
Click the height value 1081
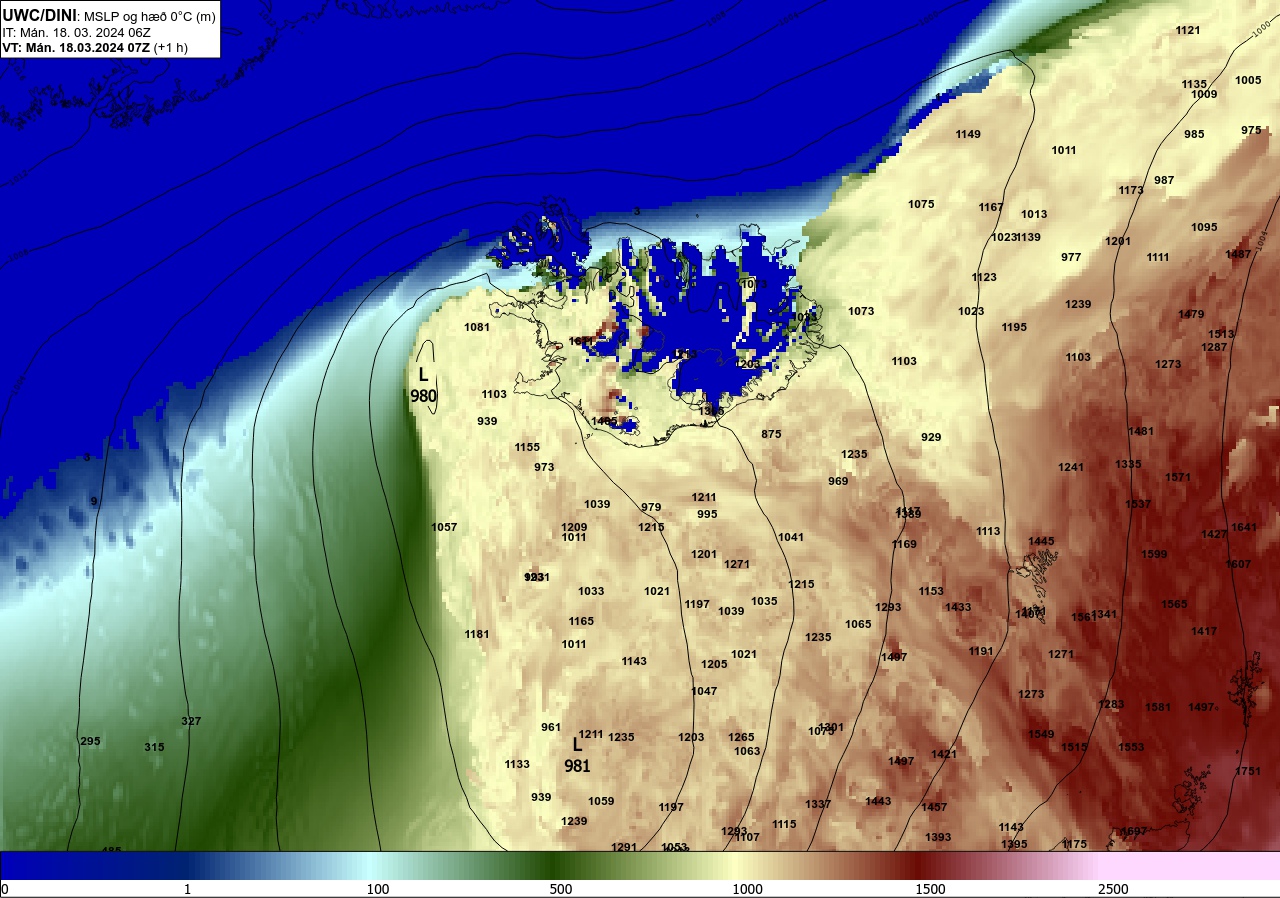(x=477, y=327)
